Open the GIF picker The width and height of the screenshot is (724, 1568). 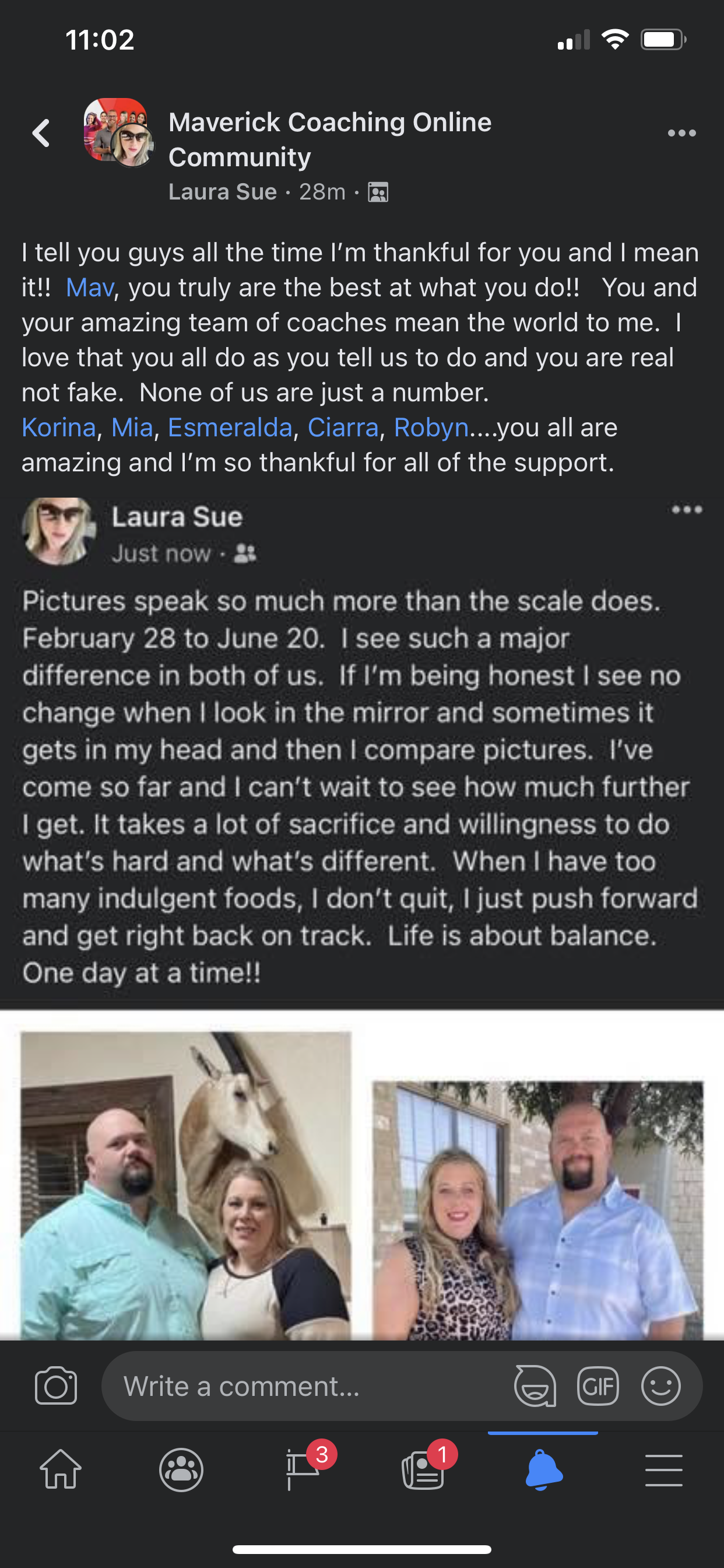(598, 1386)
